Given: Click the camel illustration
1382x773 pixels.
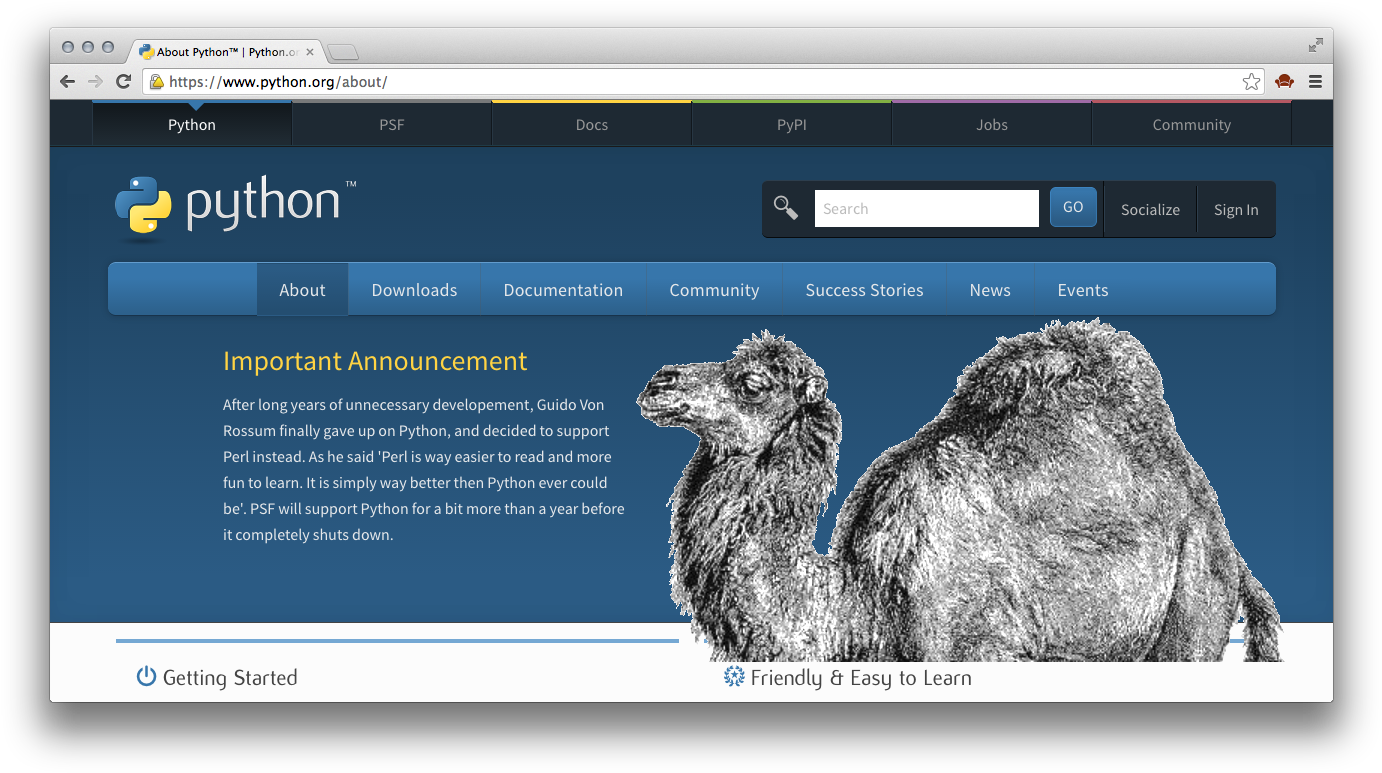Looking at the screenshot, I should click(958, 490).
